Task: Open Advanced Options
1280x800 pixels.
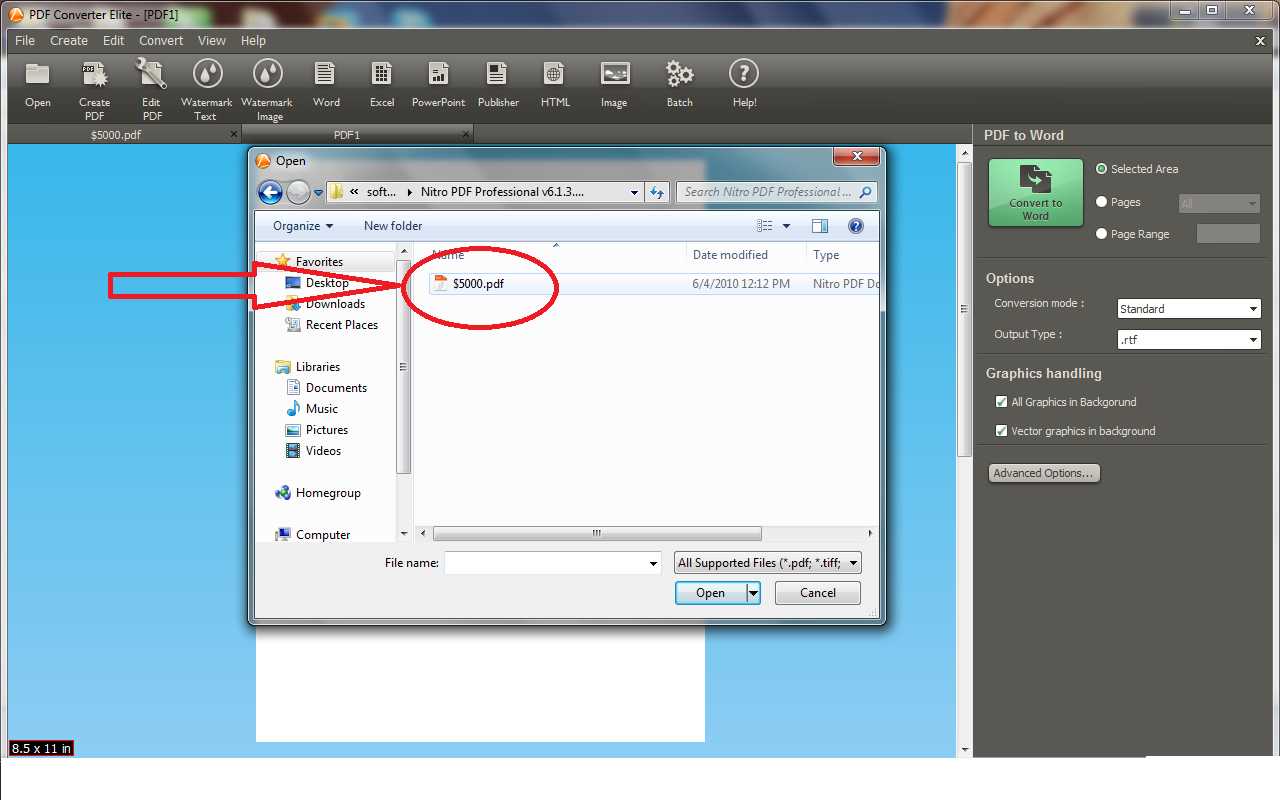Action: tap(1044, 472)
